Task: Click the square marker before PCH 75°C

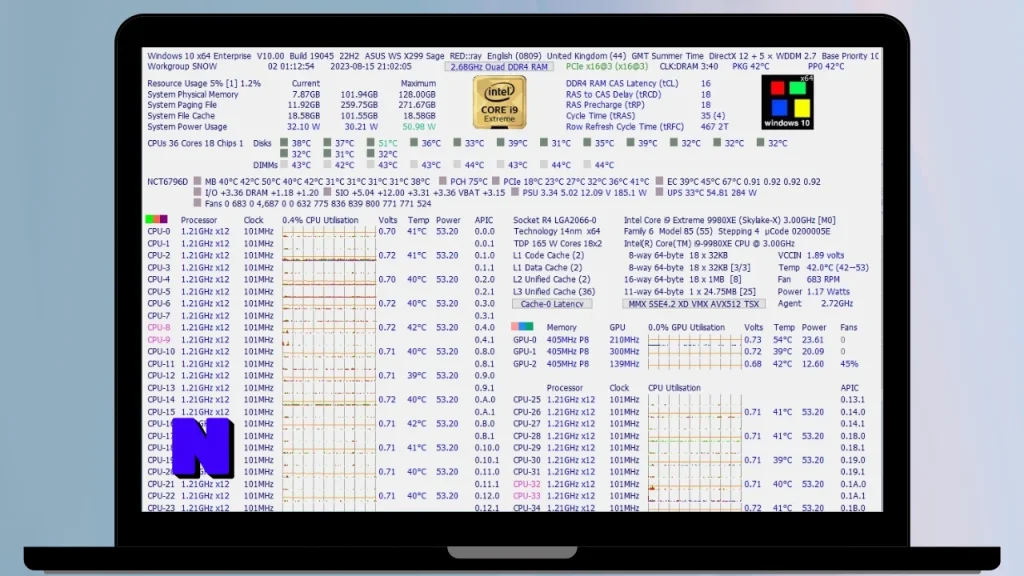Action: [x=443, y=181]
